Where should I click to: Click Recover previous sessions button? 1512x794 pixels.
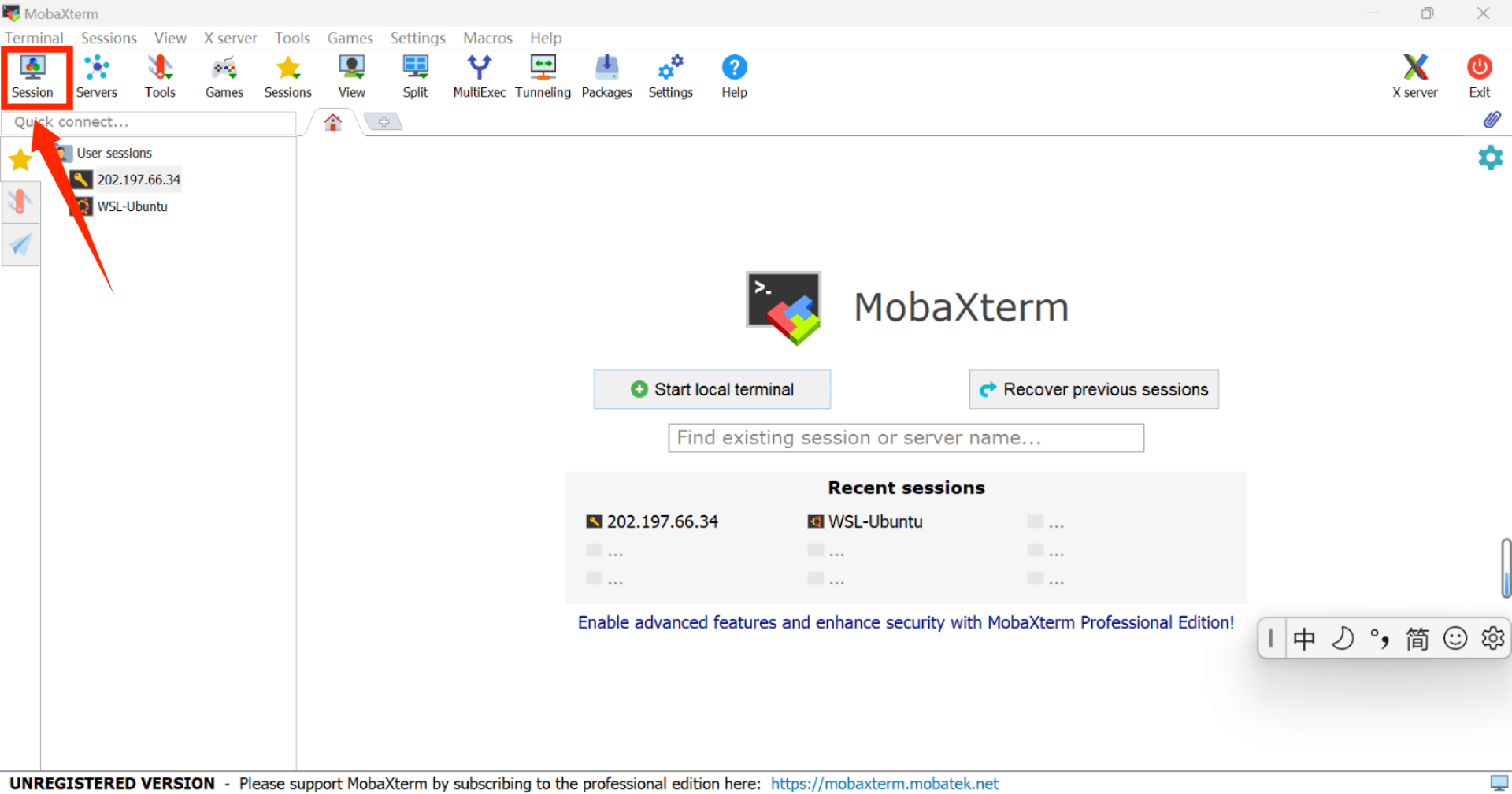(x=1094, y=389)
